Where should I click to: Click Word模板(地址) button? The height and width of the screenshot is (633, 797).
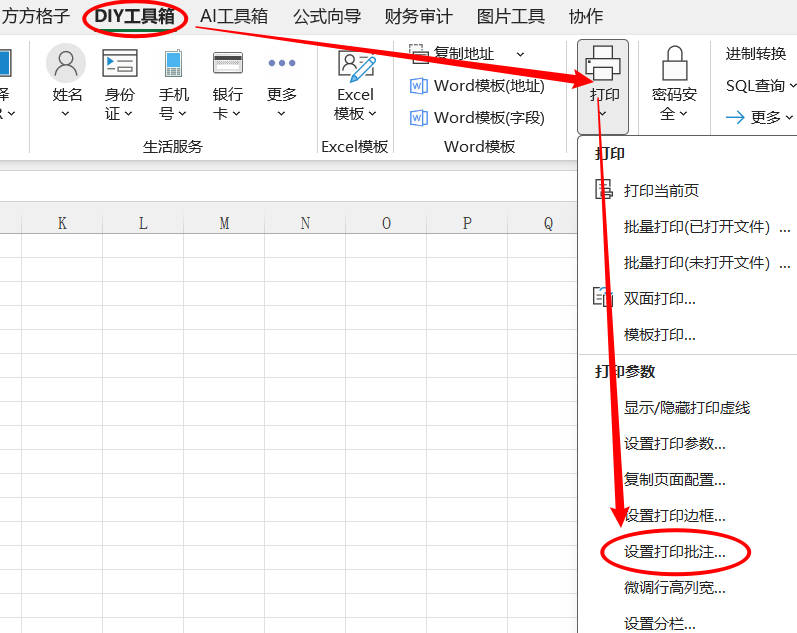click(x=478, y=85)
